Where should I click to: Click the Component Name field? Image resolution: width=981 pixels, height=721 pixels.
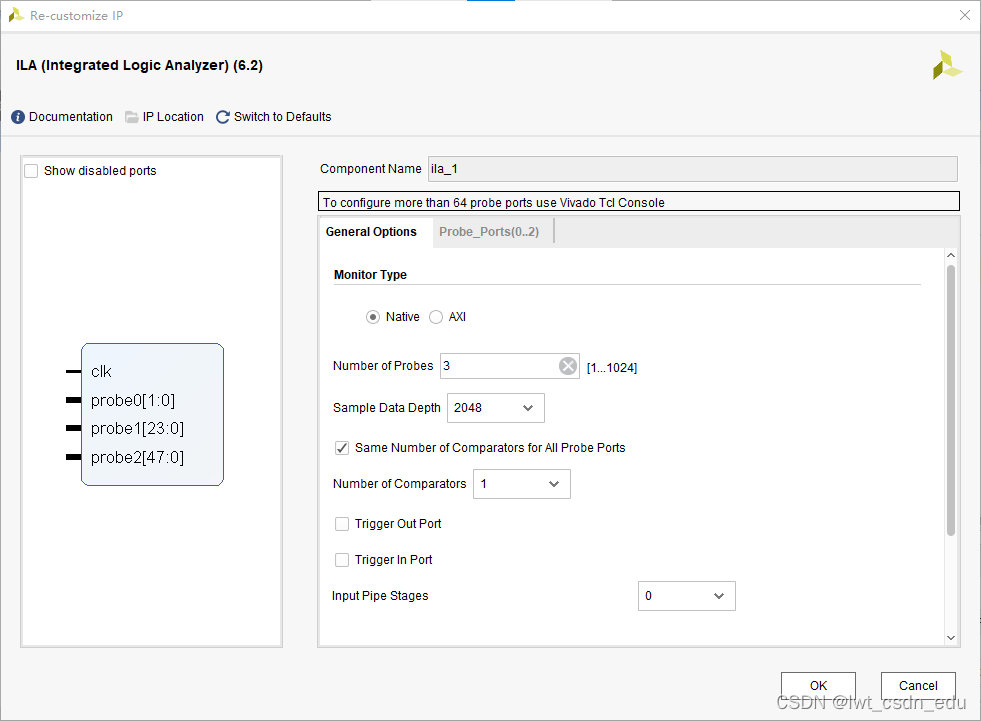[693, 169]
